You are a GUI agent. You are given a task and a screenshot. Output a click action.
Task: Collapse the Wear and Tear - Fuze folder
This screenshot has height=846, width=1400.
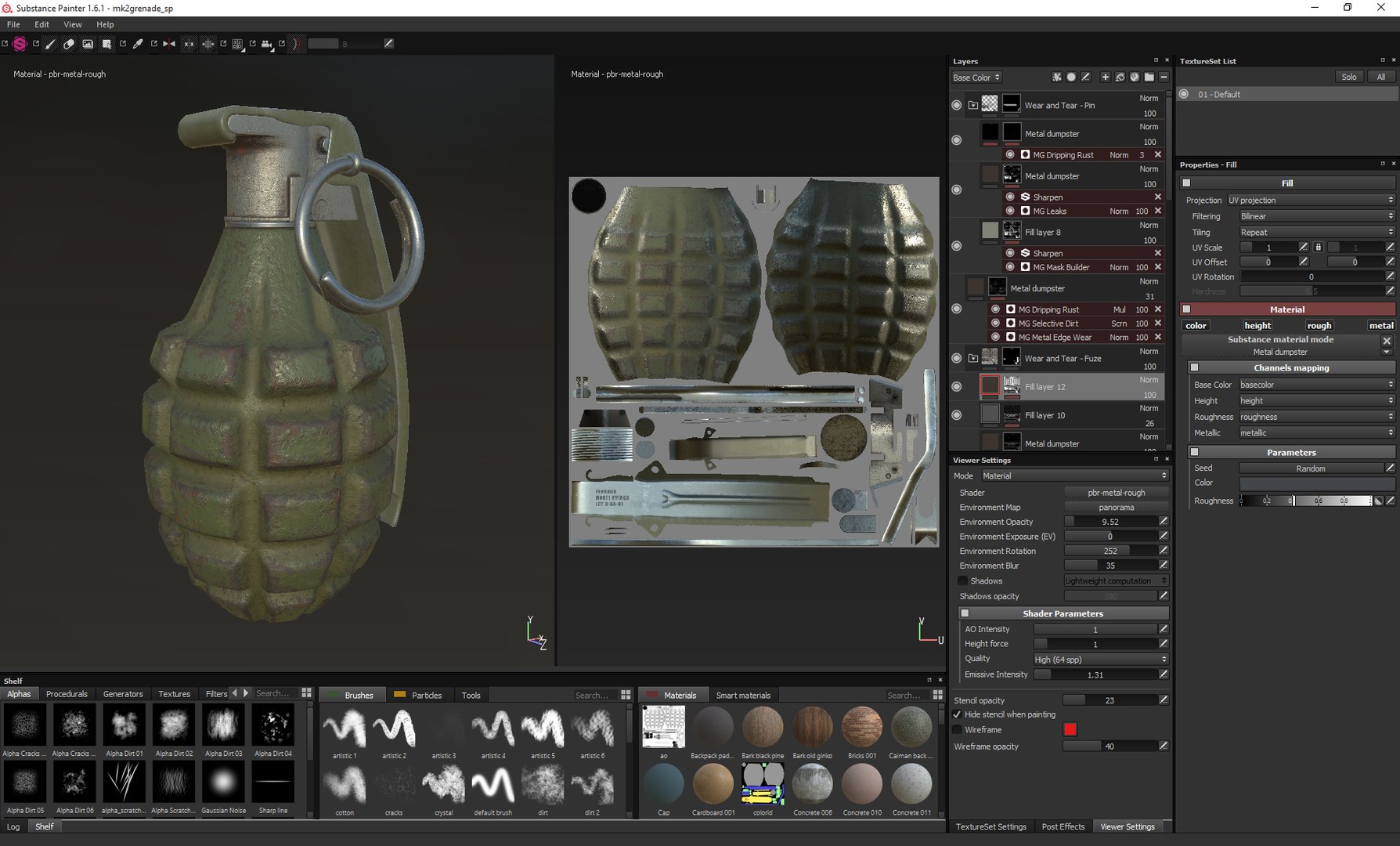[x=973, y=358]
